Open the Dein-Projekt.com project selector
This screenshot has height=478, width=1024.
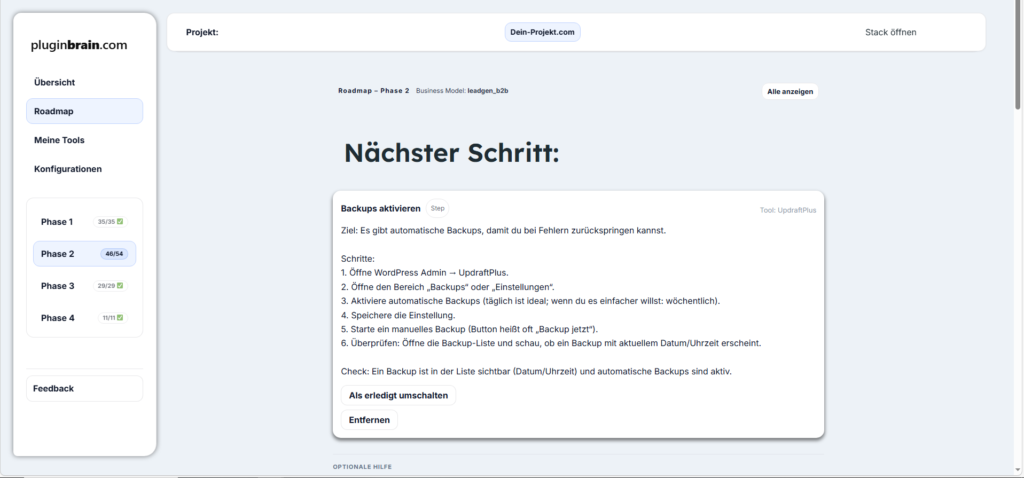pos(542,32)
